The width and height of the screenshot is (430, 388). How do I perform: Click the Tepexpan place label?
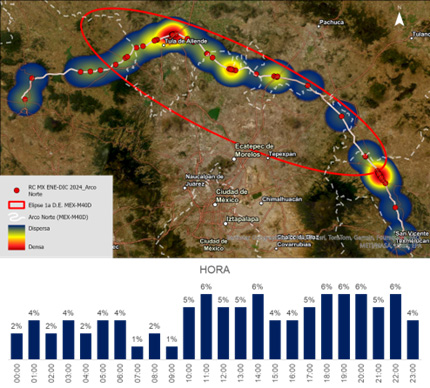283,154
